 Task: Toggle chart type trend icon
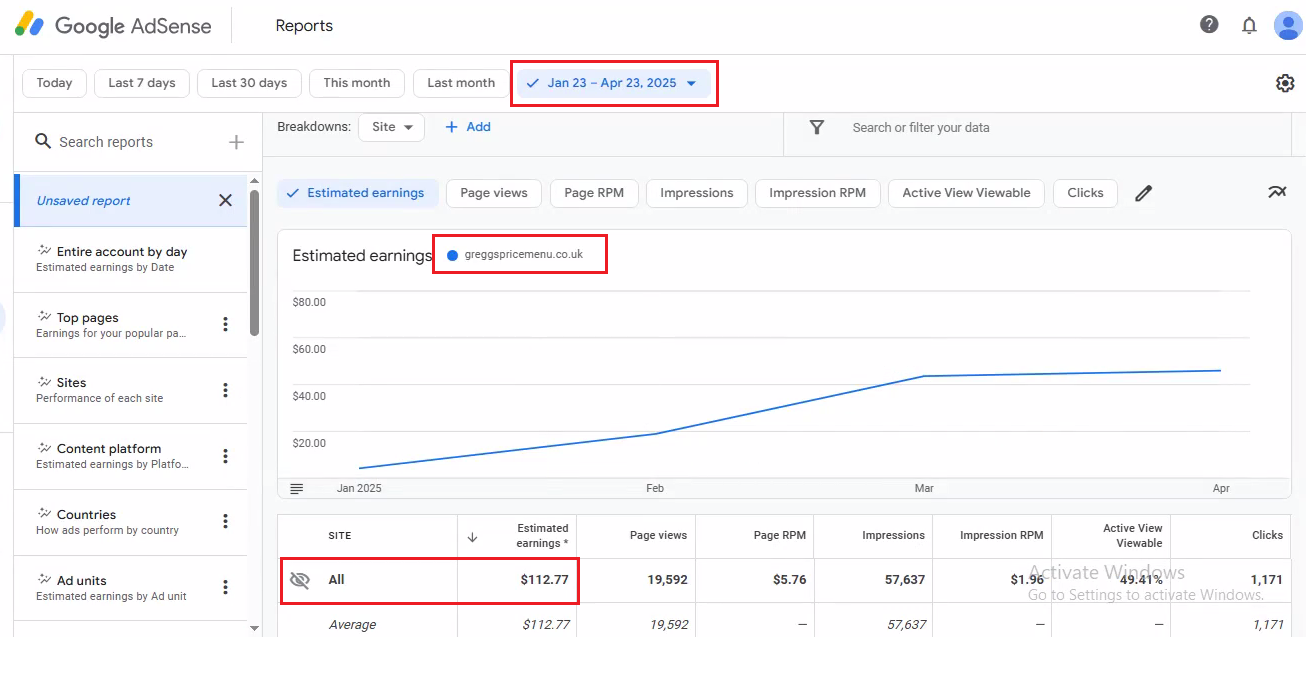pos(1277,192)
